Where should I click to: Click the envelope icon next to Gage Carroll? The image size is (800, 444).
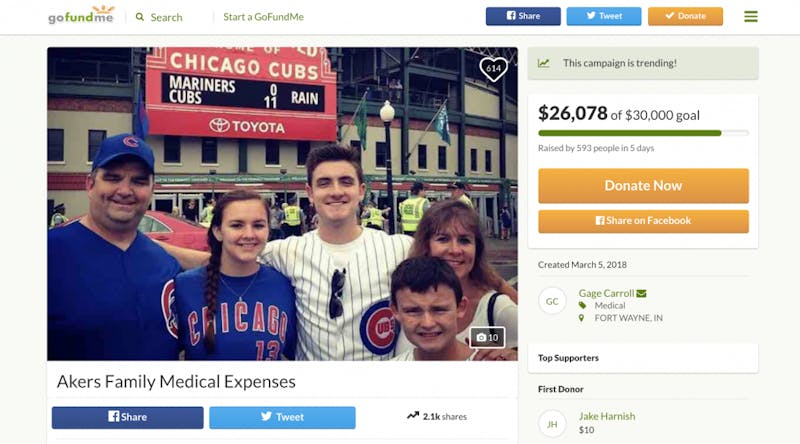coord(641,293)
